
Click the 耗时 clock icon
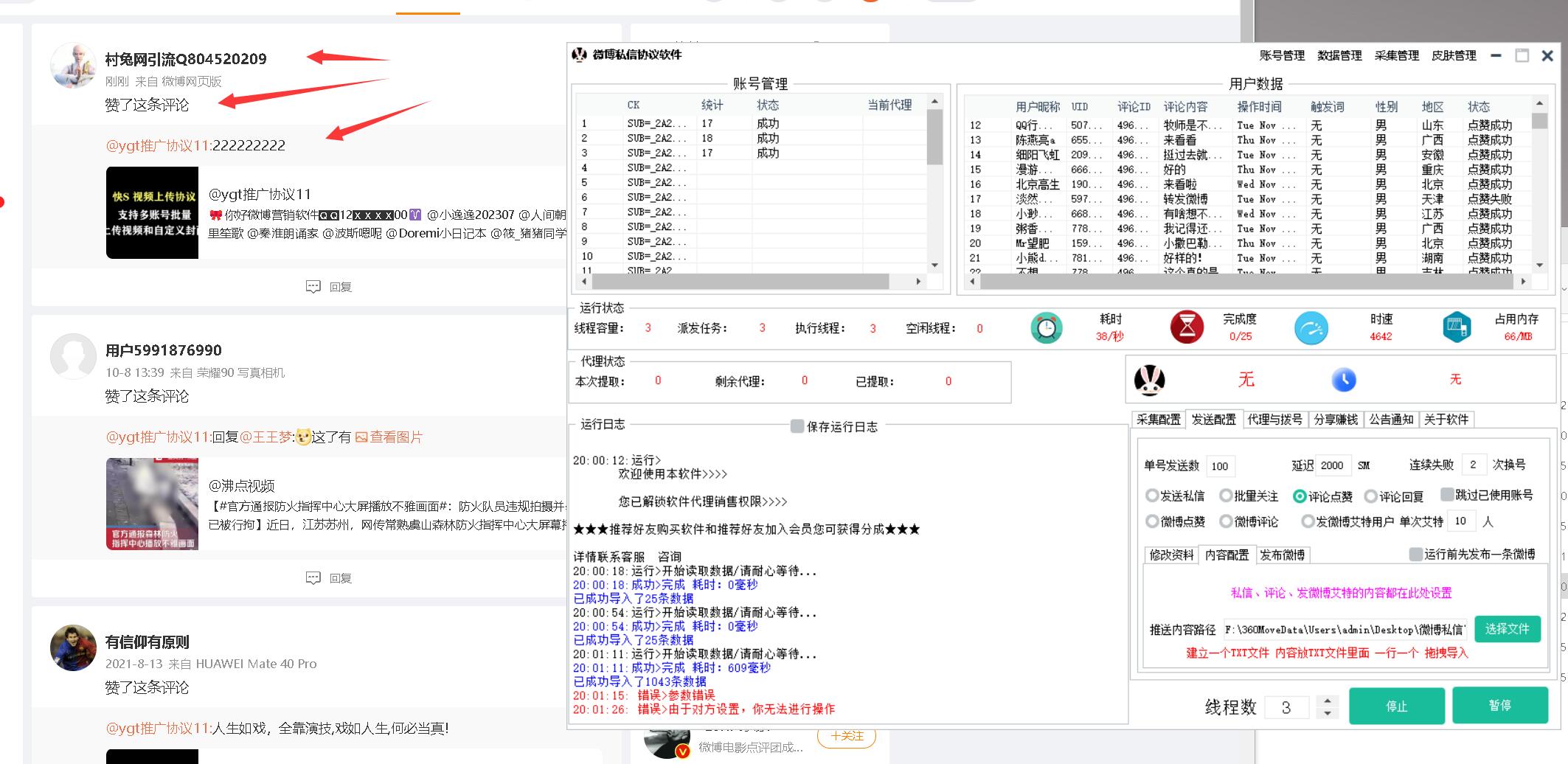[1046, 328]
